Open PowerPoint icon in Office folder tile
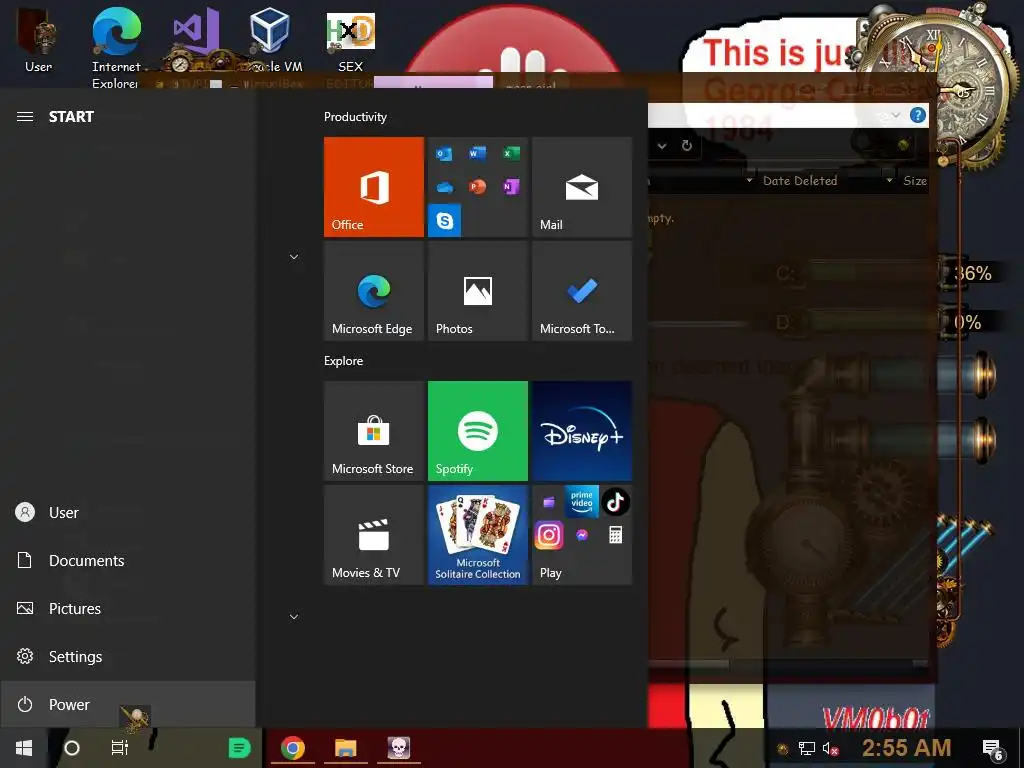The height and width of the screenshot is (768, 1024). pos(477,187)
